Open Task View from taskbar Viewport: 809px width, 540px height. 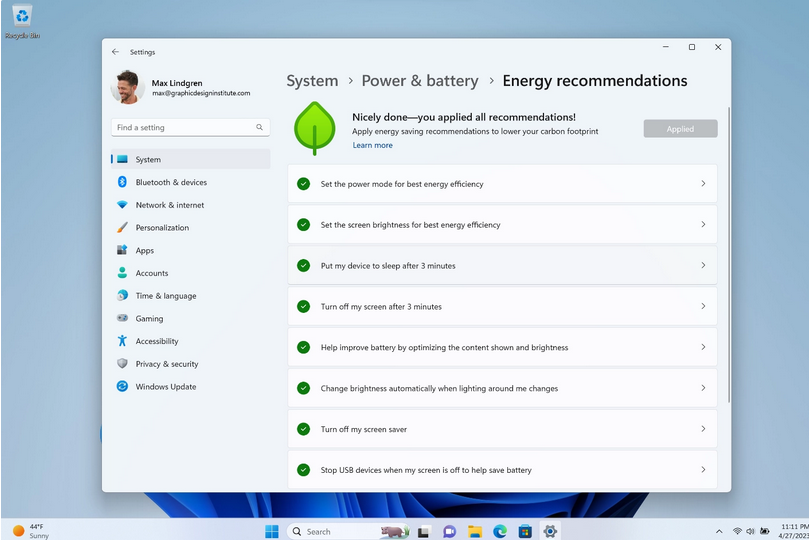tap(424, 531)
